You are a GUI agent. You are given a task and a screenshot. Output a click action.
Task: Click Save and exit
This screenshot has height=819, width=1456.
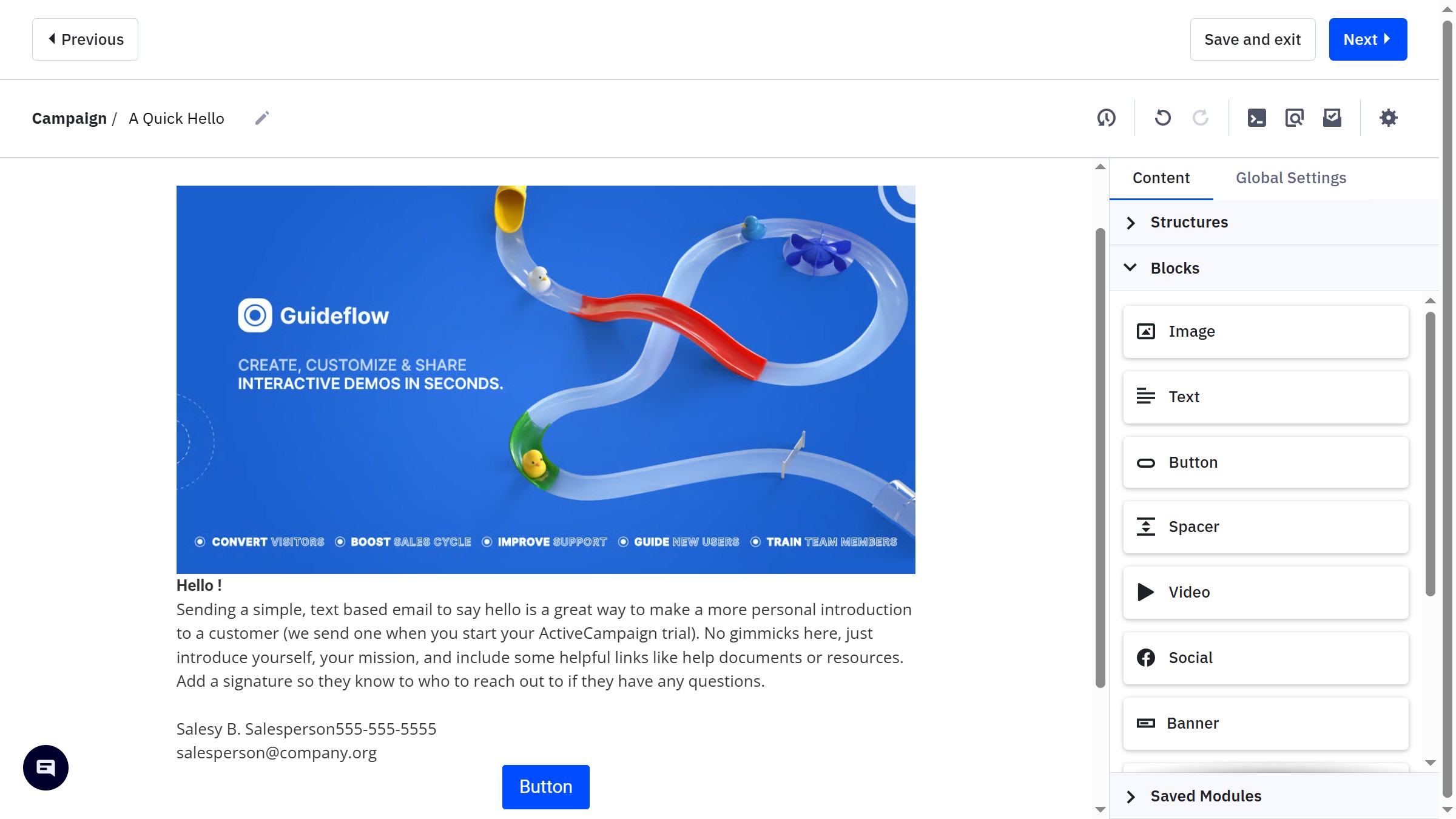click(1252, 39)
